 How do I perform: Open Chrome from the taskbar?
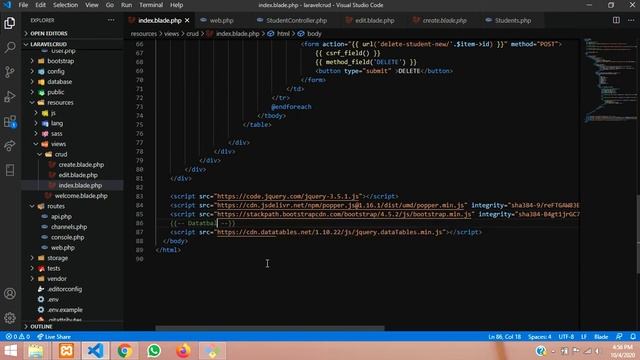pos(125,351)
